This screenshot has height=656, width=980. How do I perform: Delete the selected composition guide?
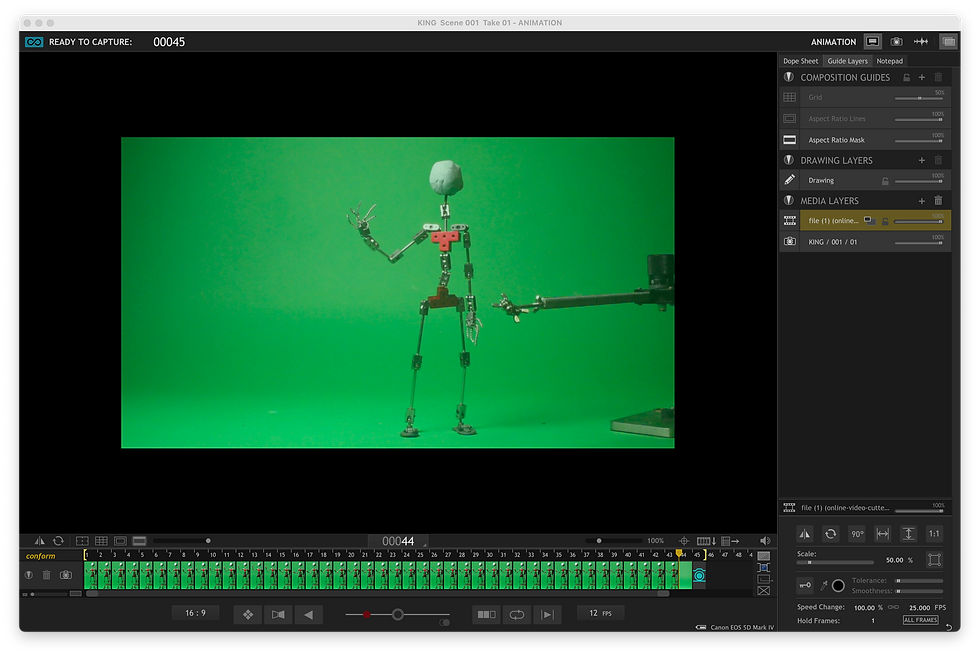938,77
